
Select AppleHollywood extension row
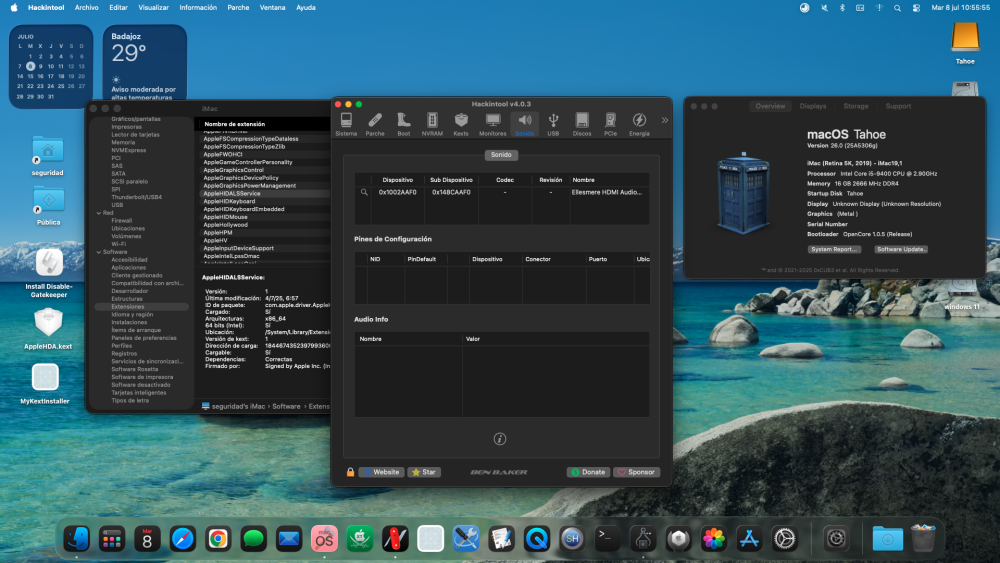coord(265,225)
